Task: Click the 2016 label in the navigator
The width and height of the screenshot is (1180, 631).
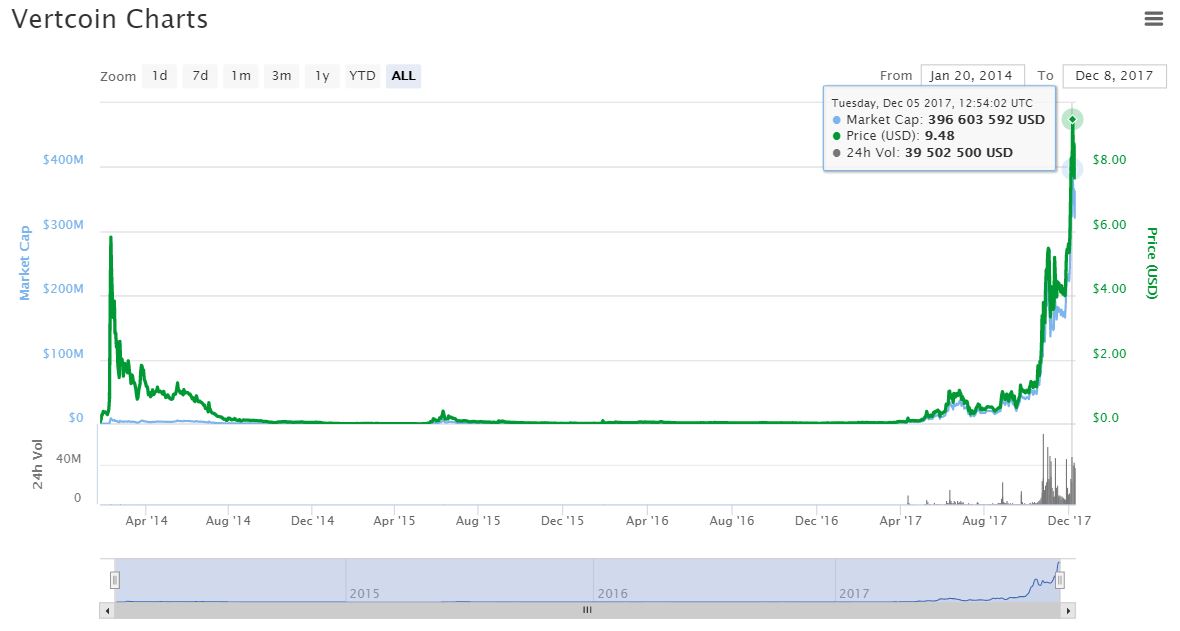Action: [613, 593]
